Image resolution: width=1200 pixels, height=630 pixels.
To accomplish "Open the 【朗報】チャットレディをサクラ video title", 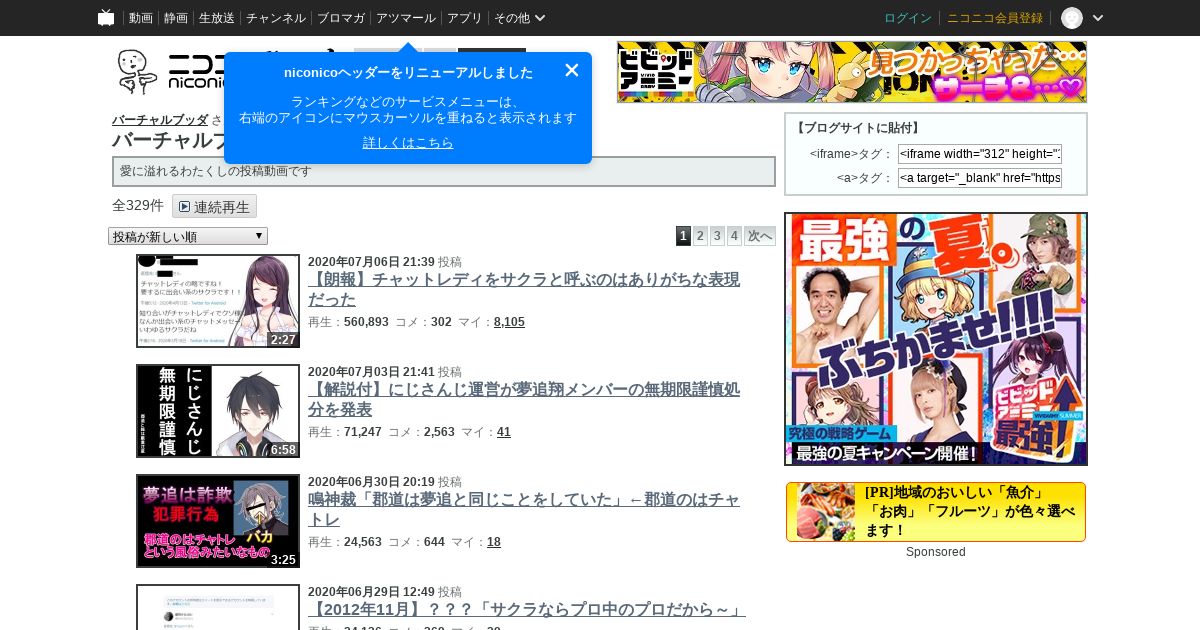I will (524, 289).
